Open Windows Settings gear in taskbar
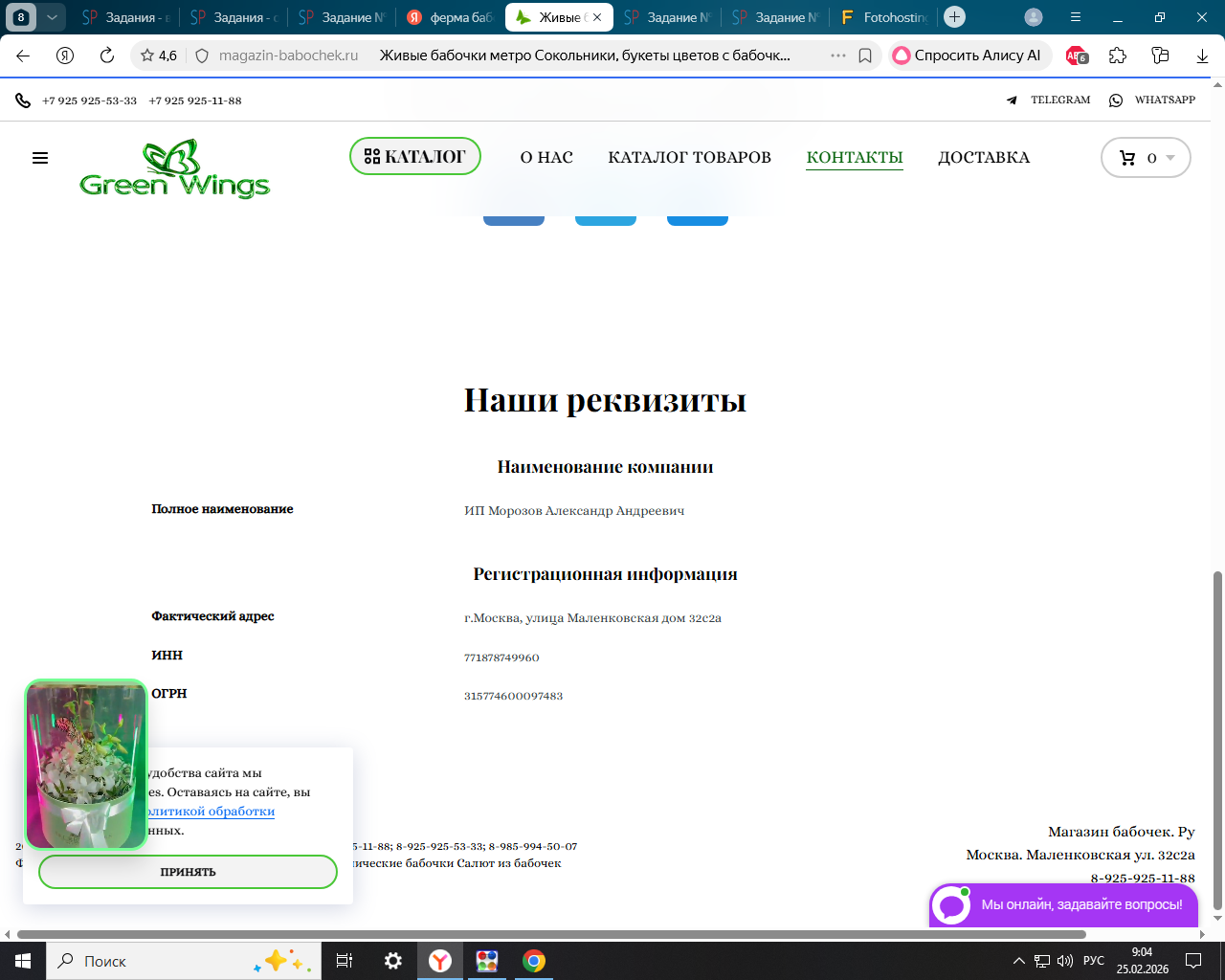The height and width of the screenshot is (980, 1225). tap(393, 961)
